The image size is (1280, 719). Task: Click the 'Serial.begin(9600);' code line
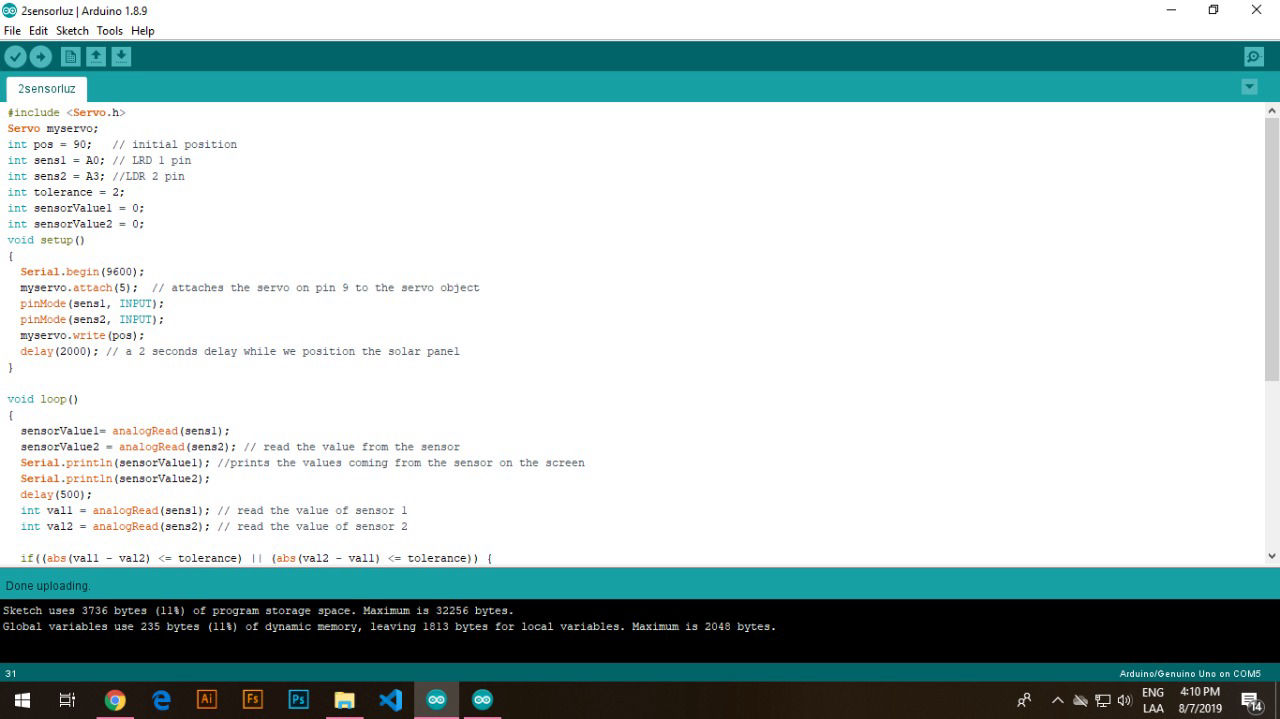(82, 271)
